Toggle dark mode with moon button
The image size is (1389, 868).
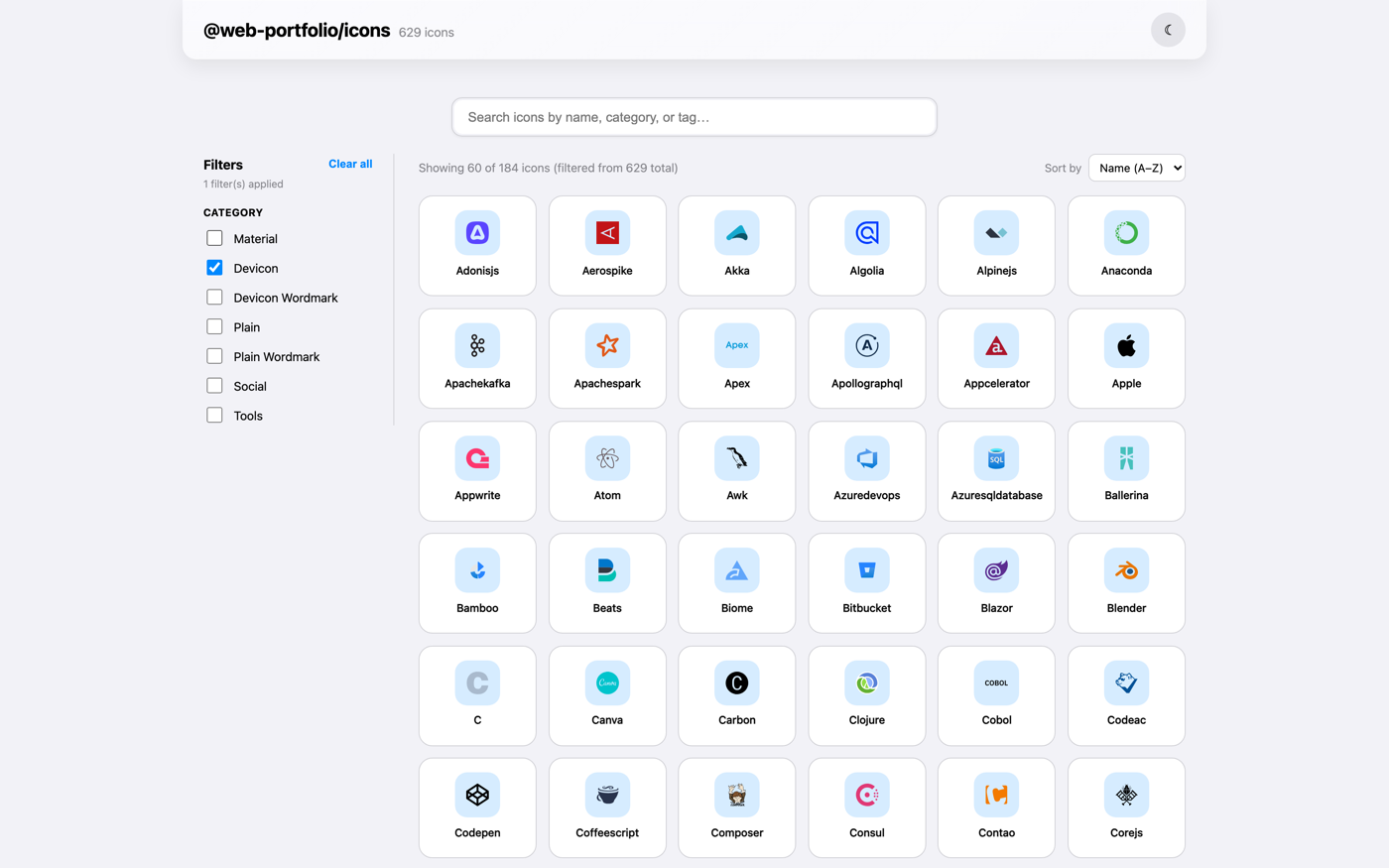[x=1168, y=30]
